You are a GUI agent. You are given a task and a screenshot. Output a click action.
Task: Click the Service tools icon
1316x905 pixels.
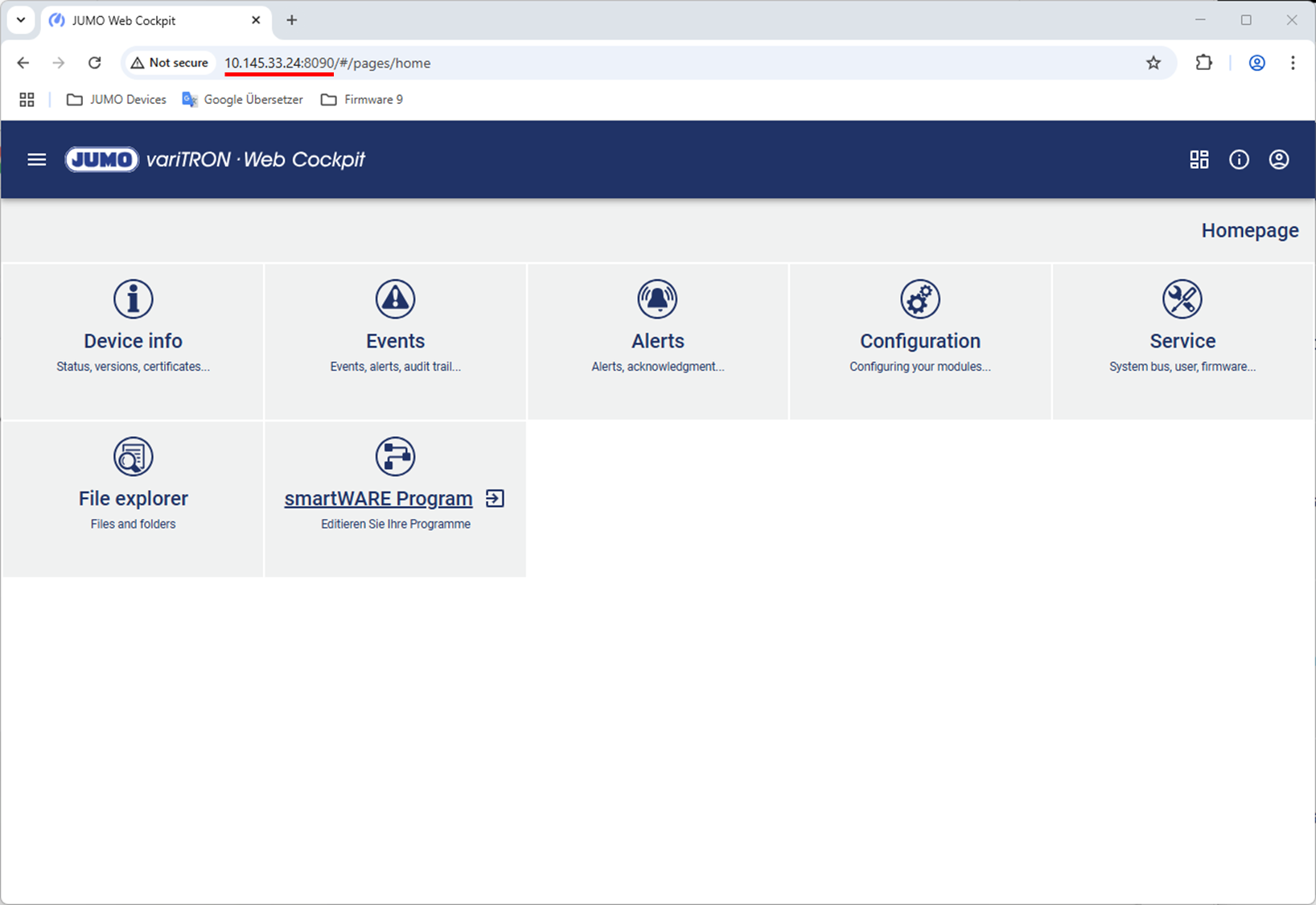point(1182,299)
